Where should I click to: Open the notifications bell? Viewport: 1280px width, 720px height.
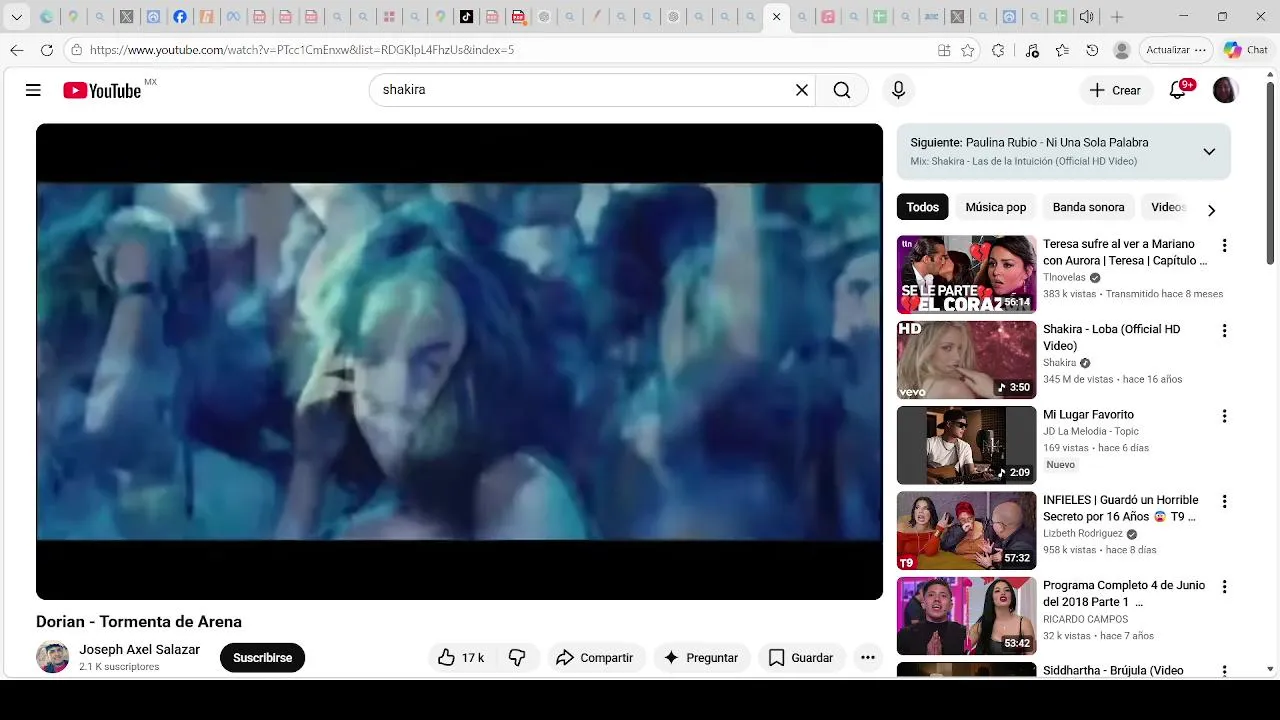pos(1178,90)
